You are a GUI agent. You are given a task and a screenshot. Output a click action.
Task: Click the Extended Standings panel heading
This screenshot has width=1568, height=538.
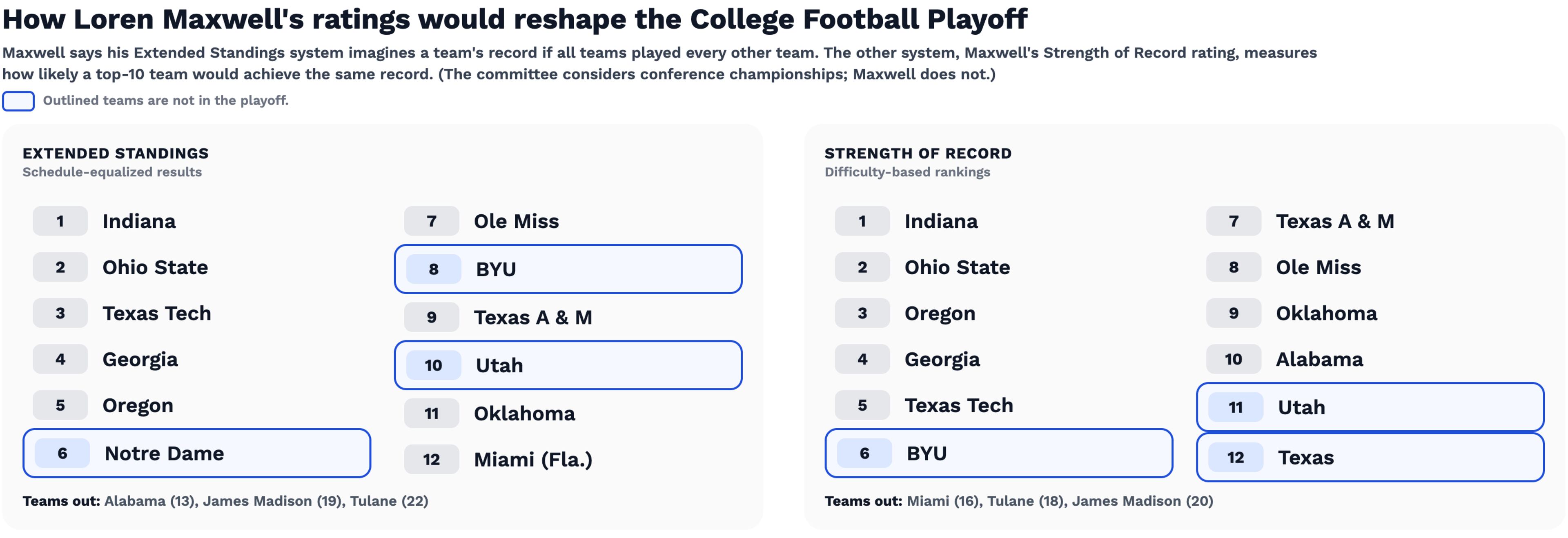[x=116, y=153]
